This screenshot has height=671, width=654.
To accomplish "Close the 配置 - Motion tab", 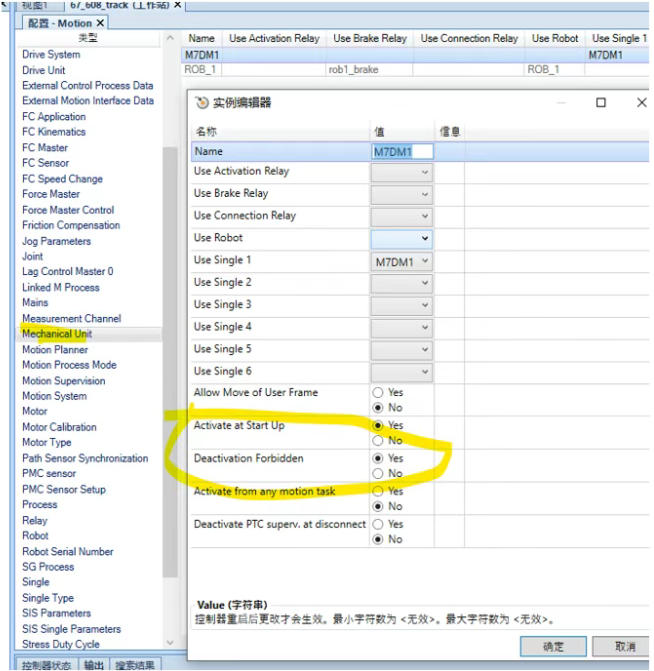I will 100,23.
